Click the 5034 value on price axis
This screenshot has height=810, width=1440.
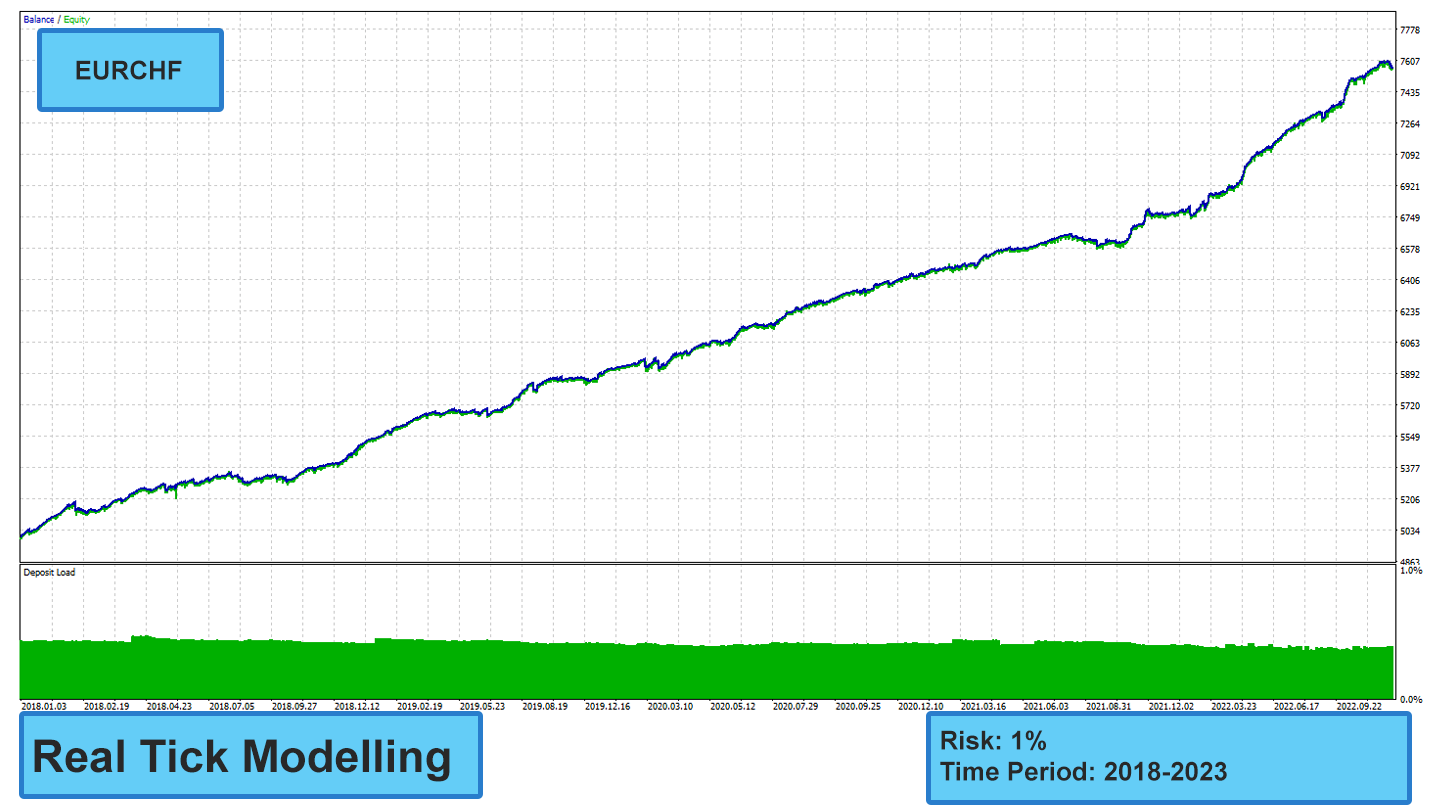[1410, 531]
